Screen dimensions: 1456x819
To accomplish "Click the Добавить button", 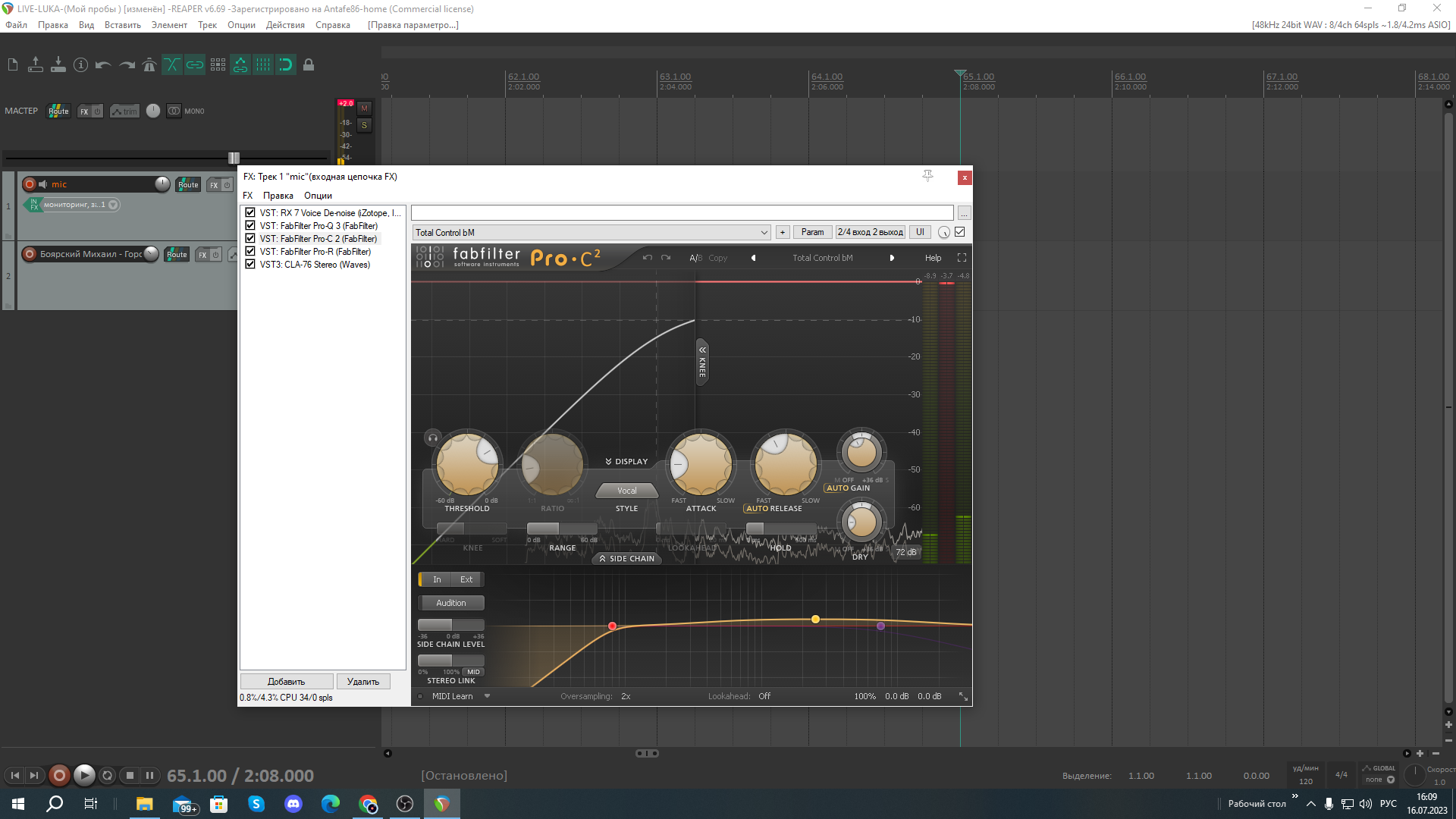I will click(287, 682).
